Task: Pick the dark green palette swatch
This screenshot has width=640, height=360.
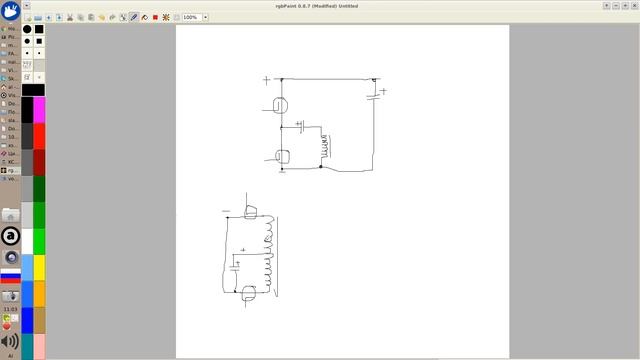Action: coord(39,189)
